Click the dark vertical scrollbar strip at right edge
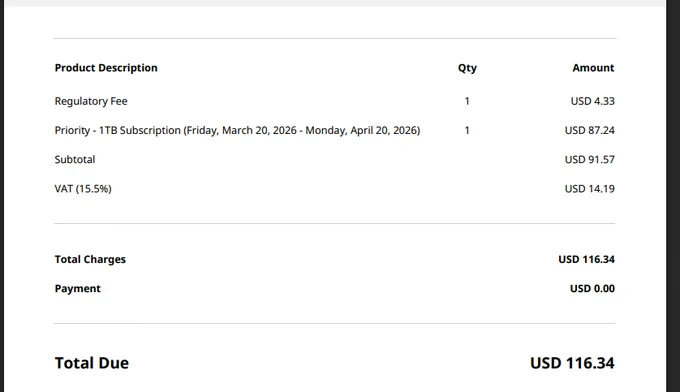680x392 pixels. (673, 196)
